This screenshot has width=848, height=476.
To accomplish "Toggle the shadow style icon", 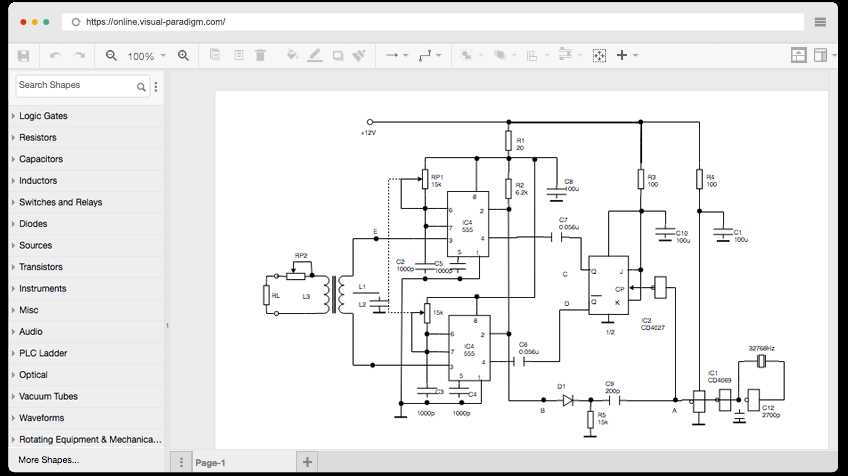I will pos(338,56).
